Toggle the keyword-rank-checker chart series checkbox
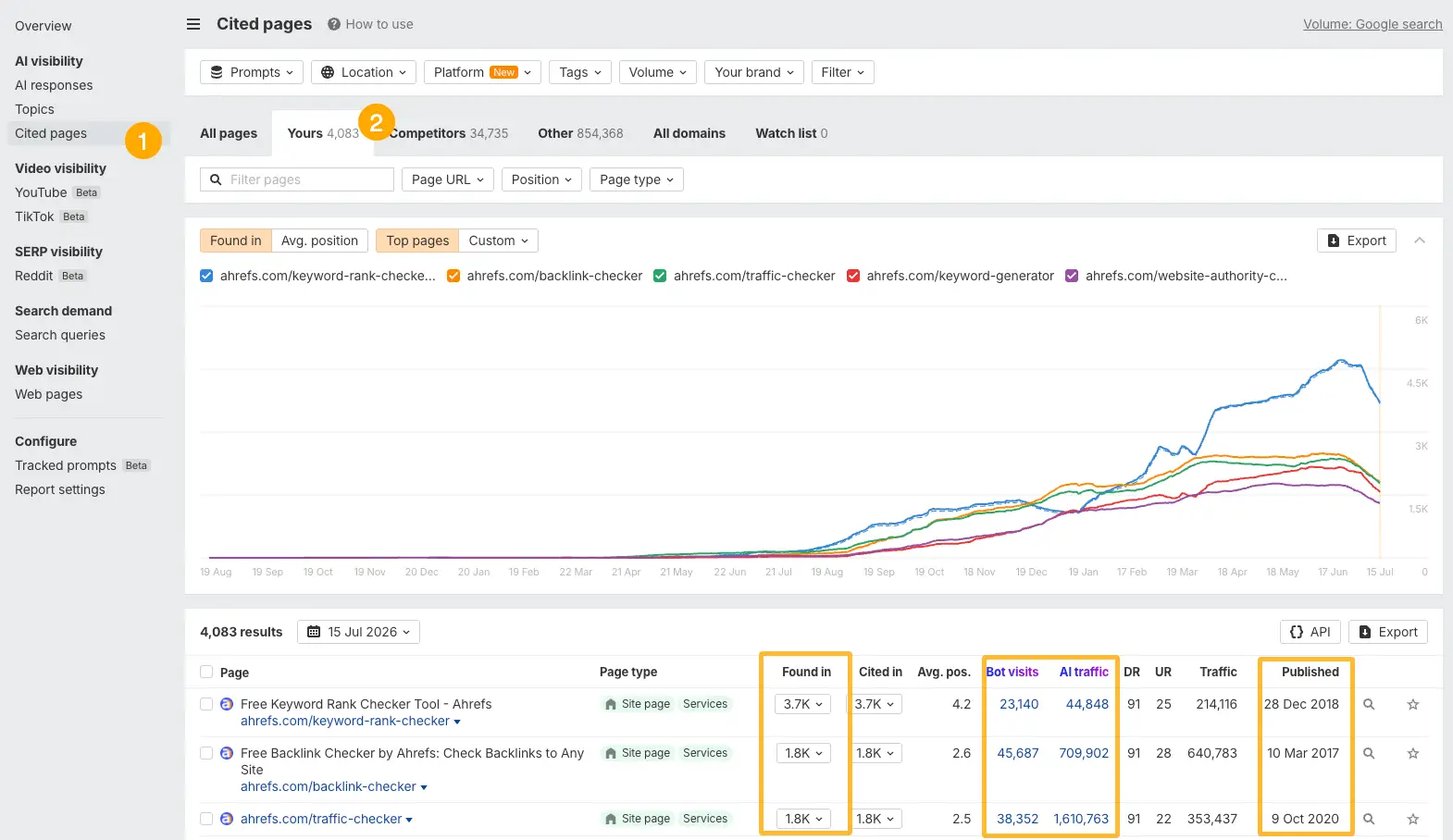The width and height of the screenshot is (1453, 840). click(206, 276)
